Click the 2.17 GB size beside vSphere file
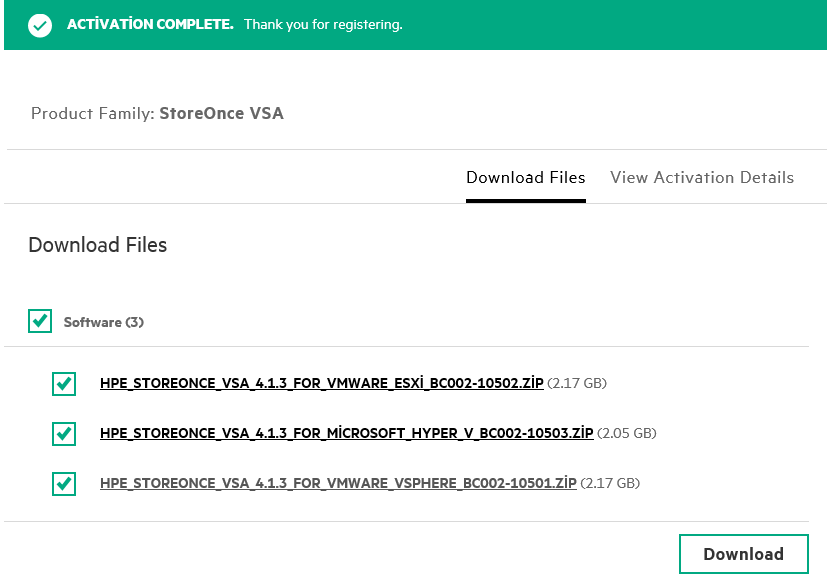The height and width of the screenshot is (579, 827). [x=610, y=483]
